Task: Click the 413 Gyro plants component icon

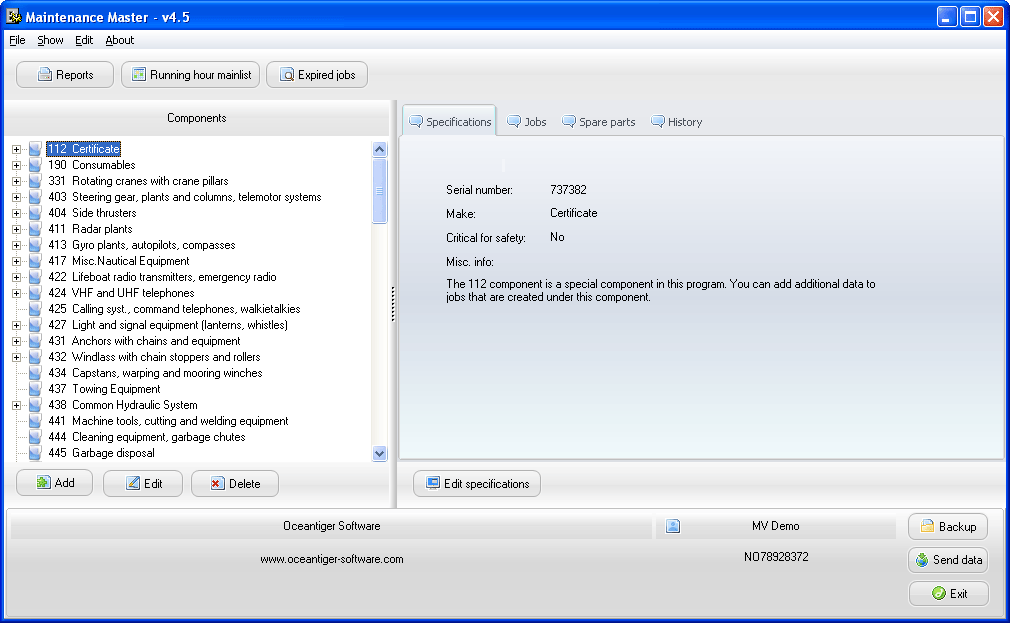Action: click(35, 245)
